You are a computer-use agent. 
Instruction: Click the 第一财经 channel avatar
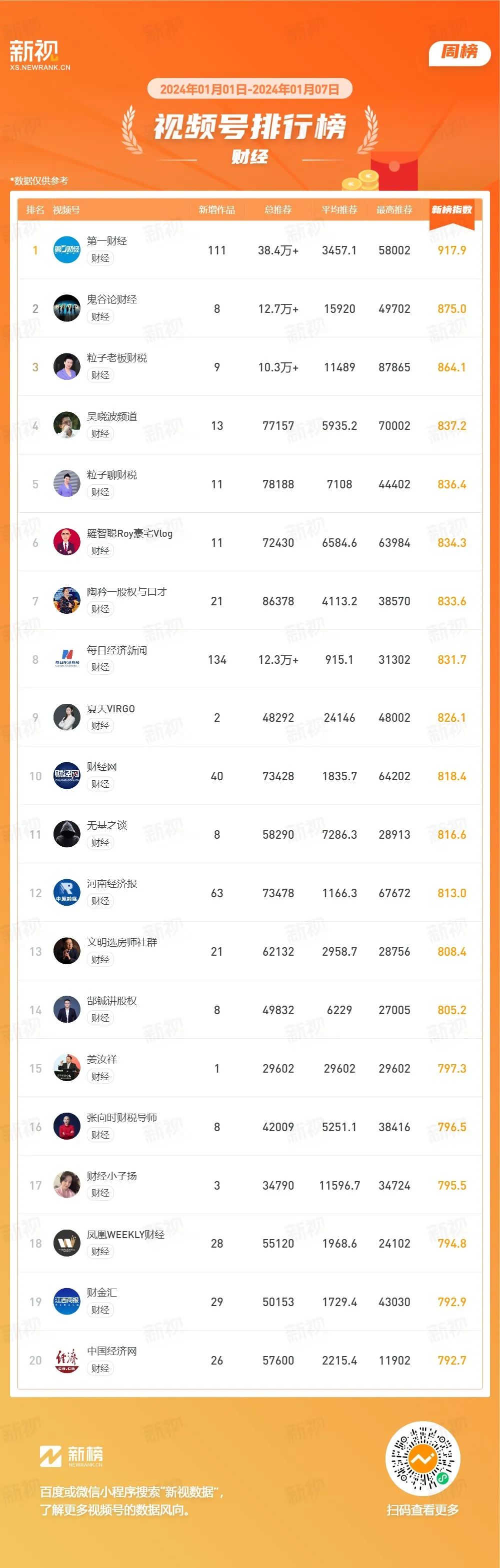pyautogui.click(x=67, y=250)
